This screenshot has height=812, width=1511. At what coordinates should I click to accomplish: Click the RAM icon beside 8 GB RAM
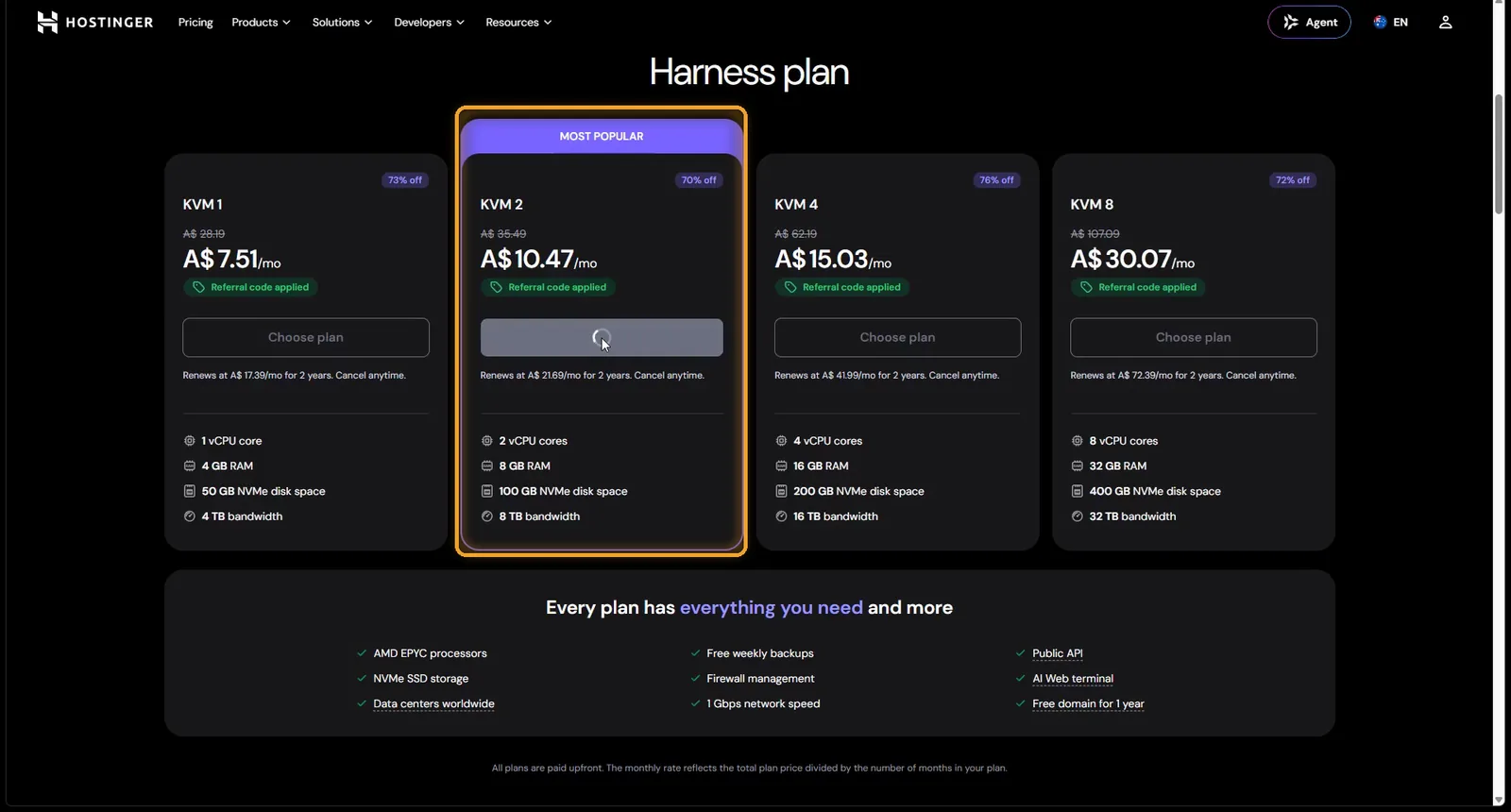(x=487, y=466)
